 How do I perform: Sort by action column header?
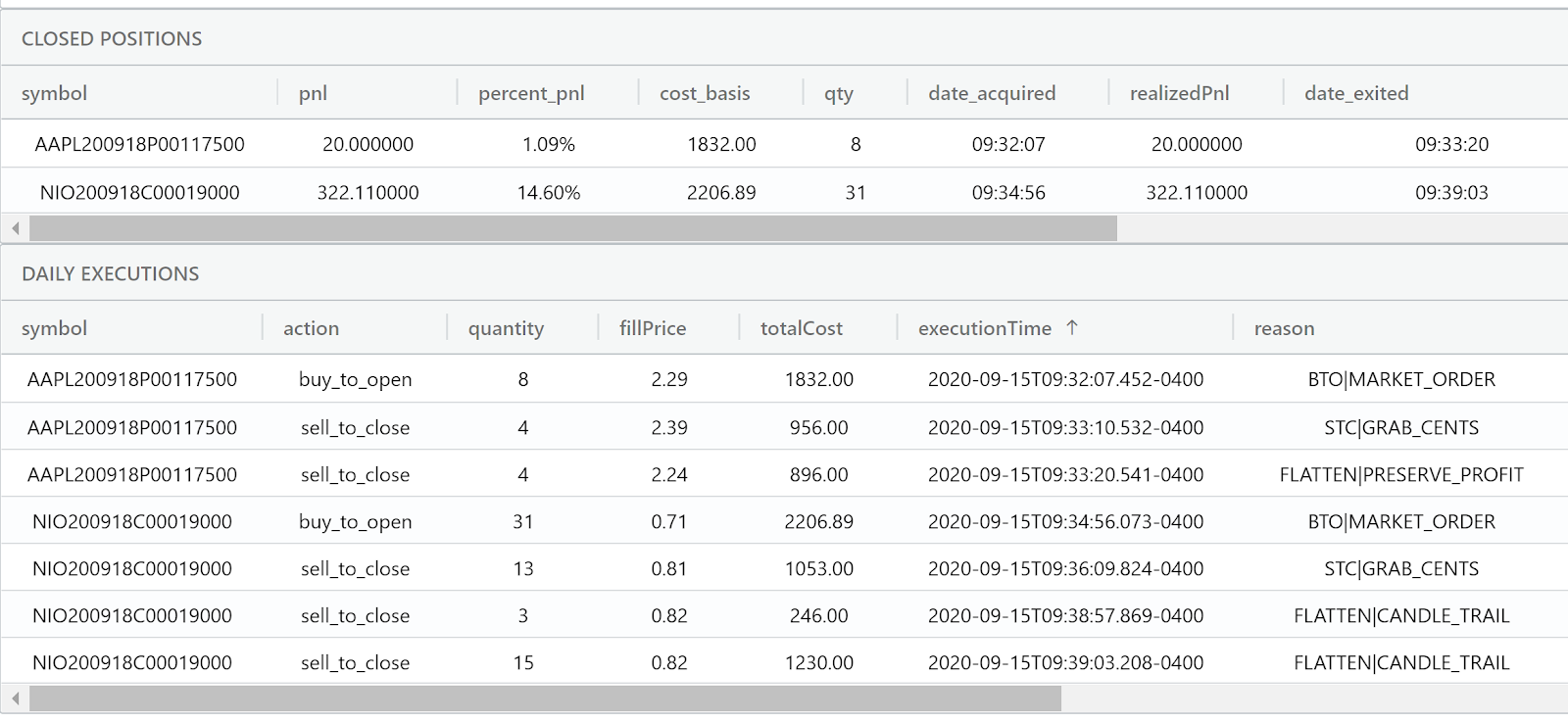[312, 328]
